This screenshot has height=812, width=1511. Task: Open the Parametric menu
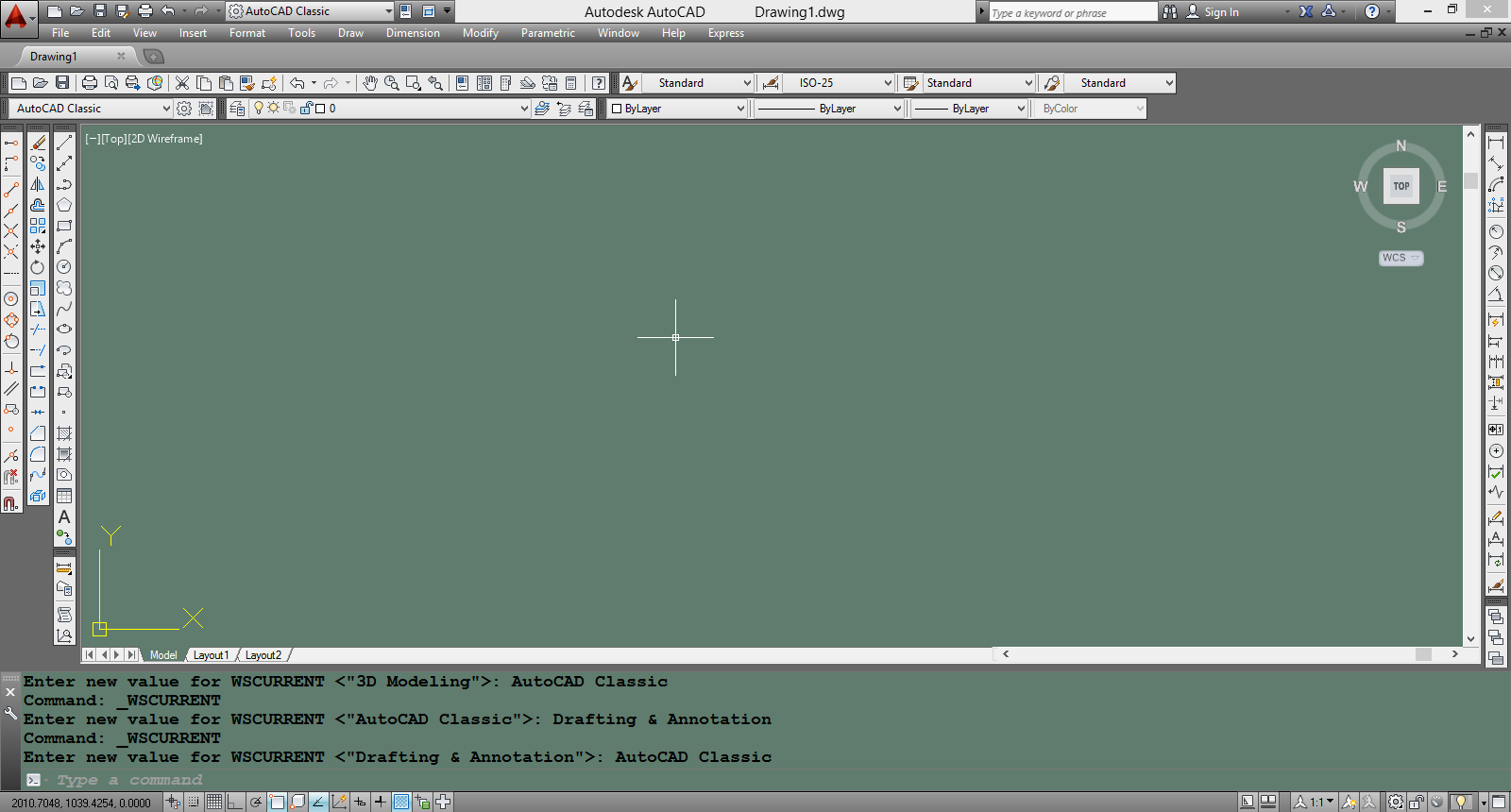click(548, 33)
